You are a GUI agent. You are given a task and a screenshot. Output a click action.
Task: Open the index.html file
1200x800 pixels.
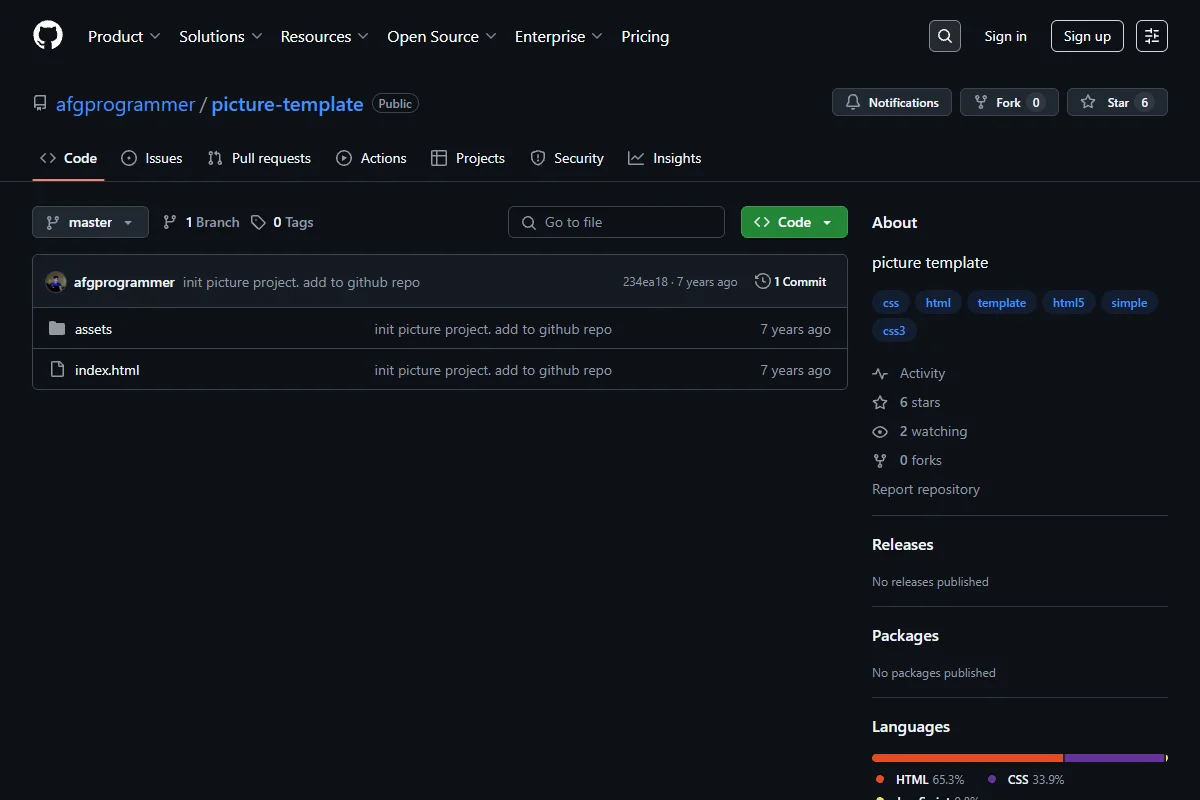pyautogui.click(x=107, y=370)
